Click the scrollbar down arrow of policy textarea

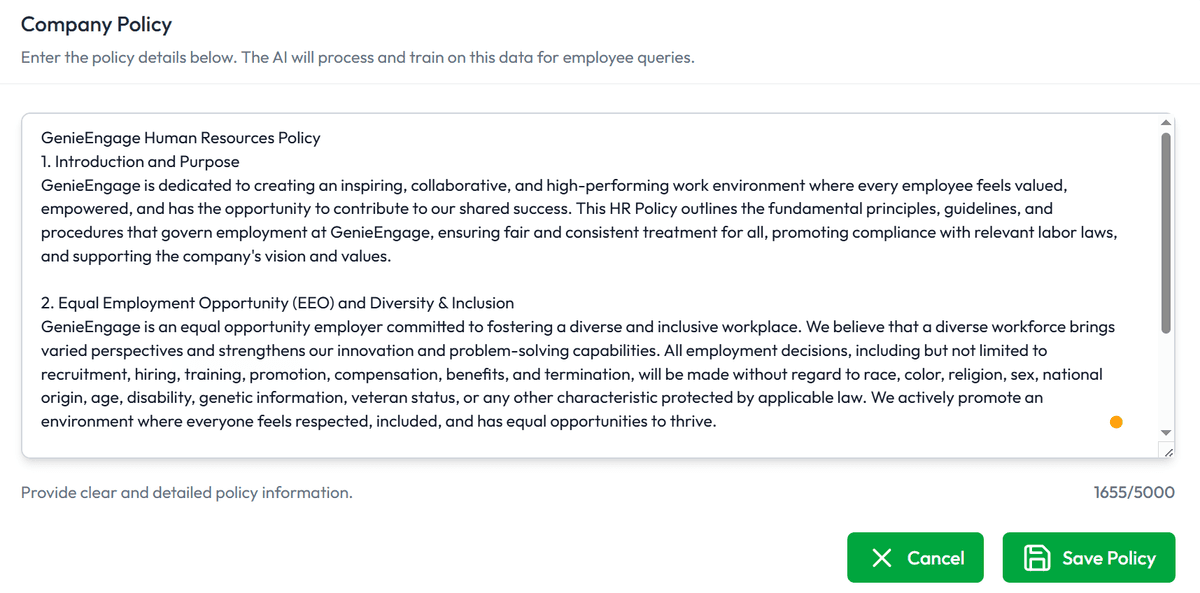(1165, 432)
